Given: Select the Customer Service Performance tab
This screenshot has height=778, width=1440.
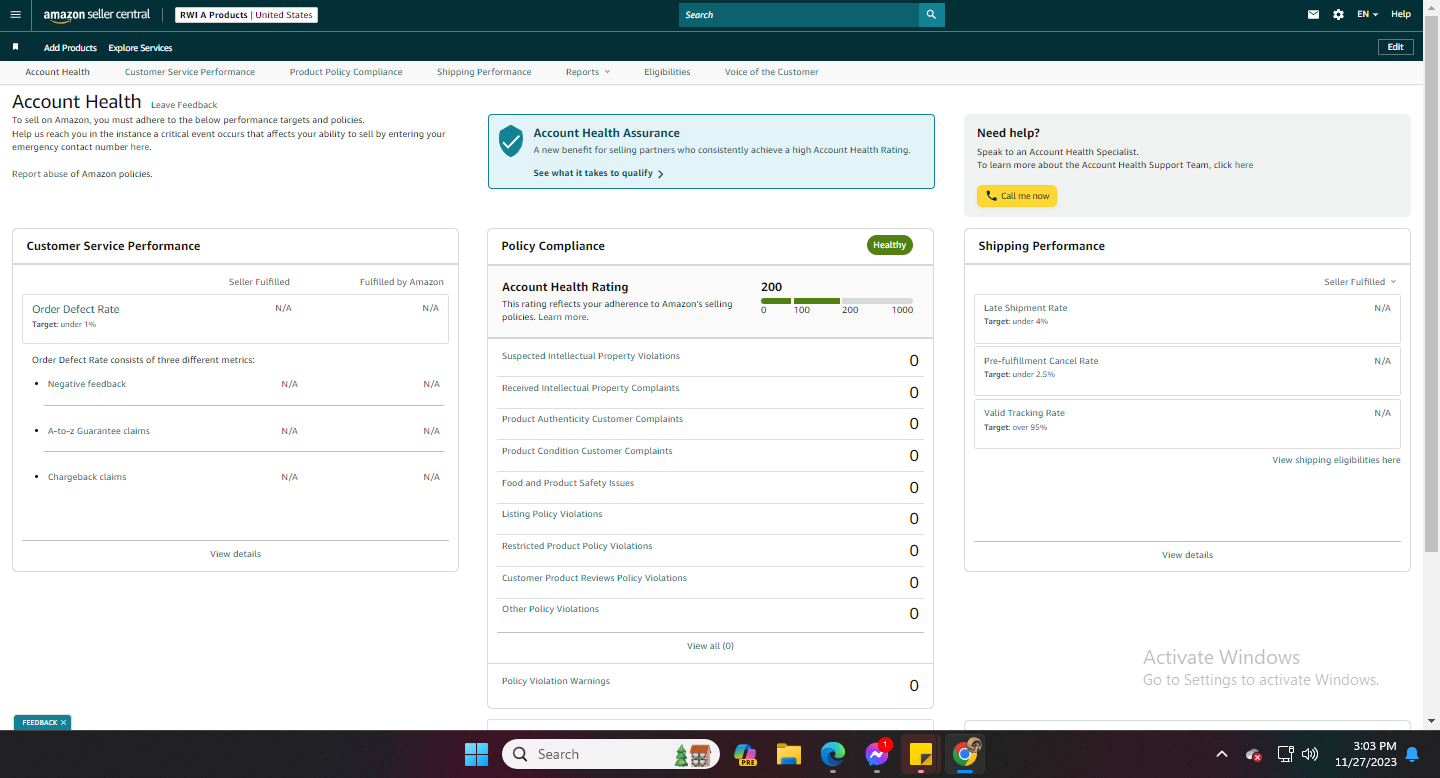Looking at the screenshot, I should [190, 72].
